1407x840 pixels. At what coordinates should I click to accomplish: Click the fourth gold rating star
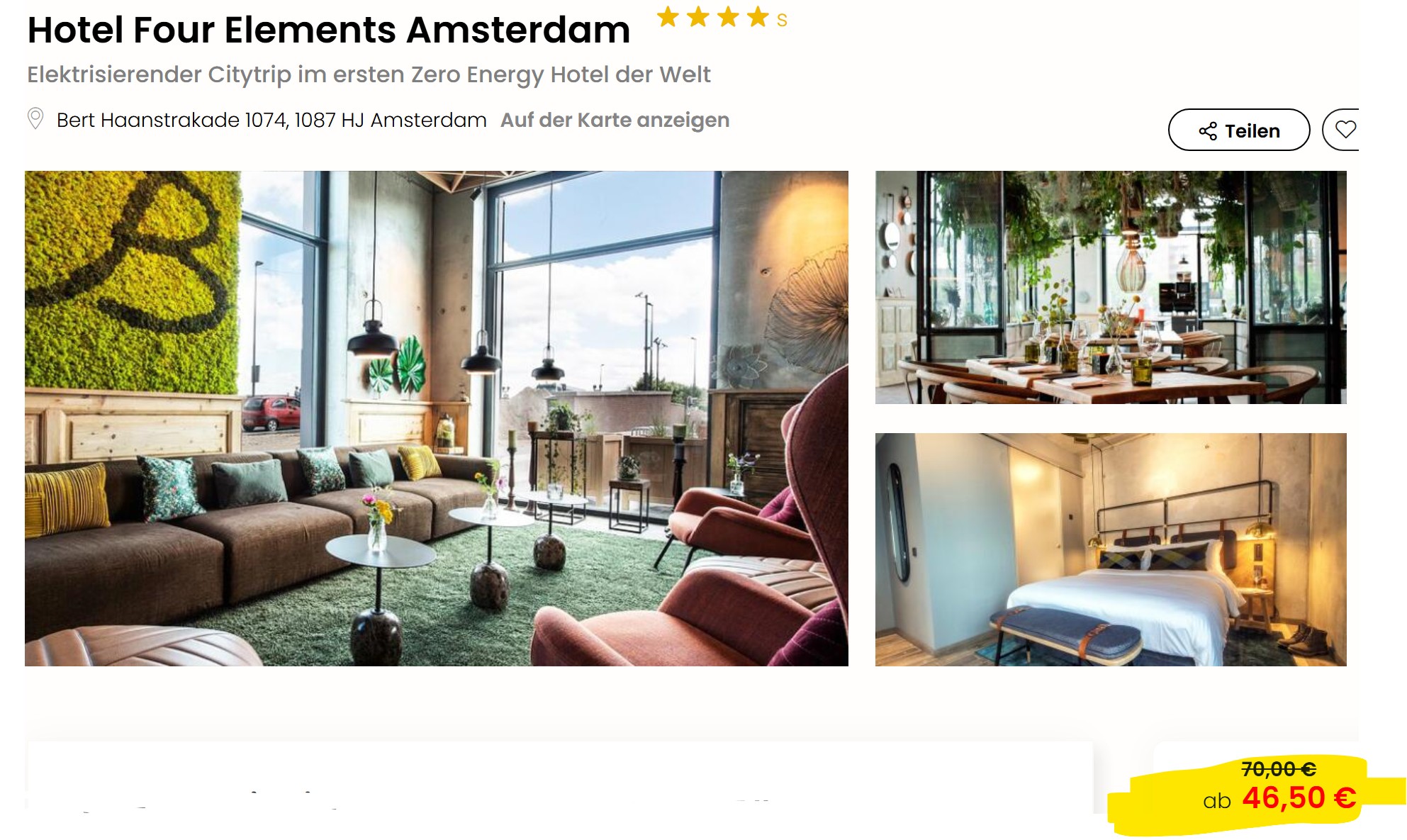click(758, 16)
